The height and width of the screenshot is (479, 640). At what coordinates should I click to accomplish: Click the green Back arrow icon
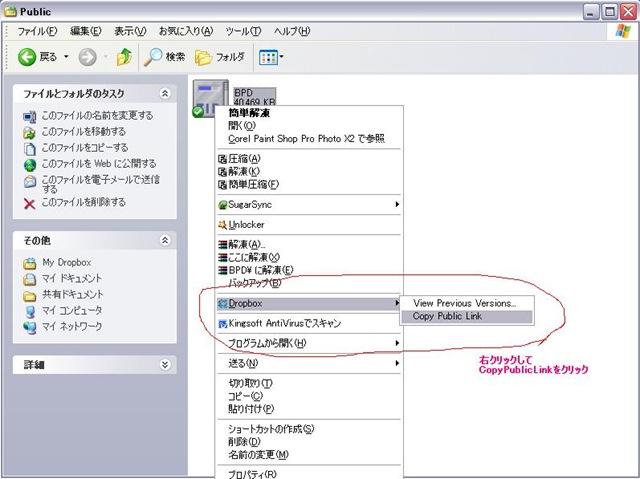click(27, 57)
